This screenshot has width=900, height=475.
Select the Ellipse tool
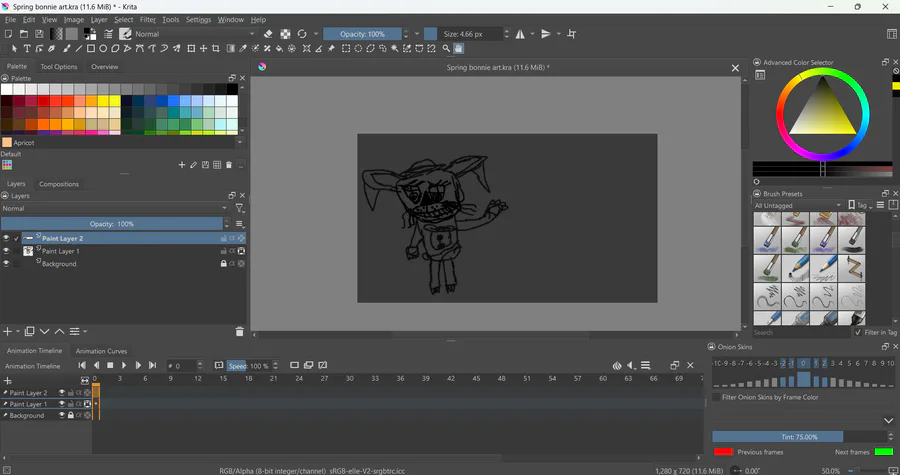103,49
